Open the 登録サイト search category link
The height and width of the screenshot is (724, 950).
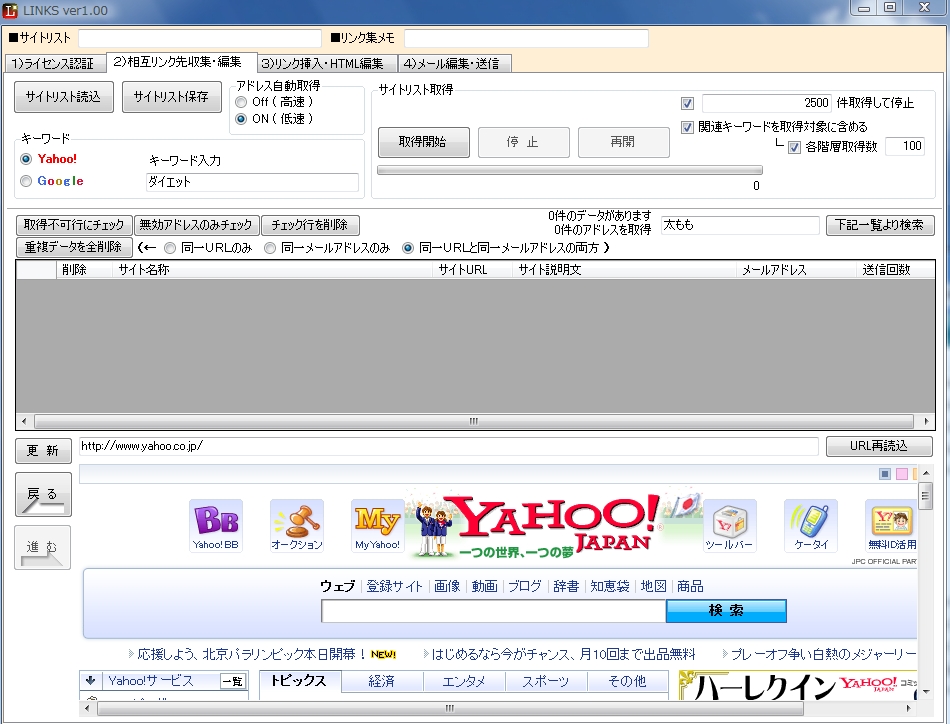[x=394, y=586]
